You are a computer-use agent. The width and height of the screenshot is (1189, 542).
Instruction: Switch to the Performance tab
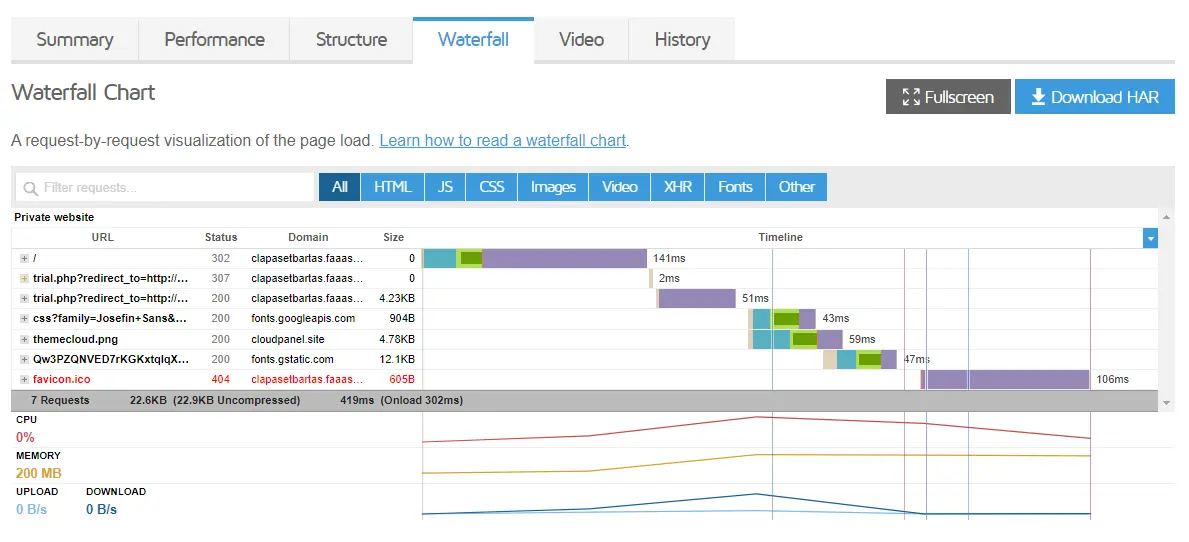(215, 39)
